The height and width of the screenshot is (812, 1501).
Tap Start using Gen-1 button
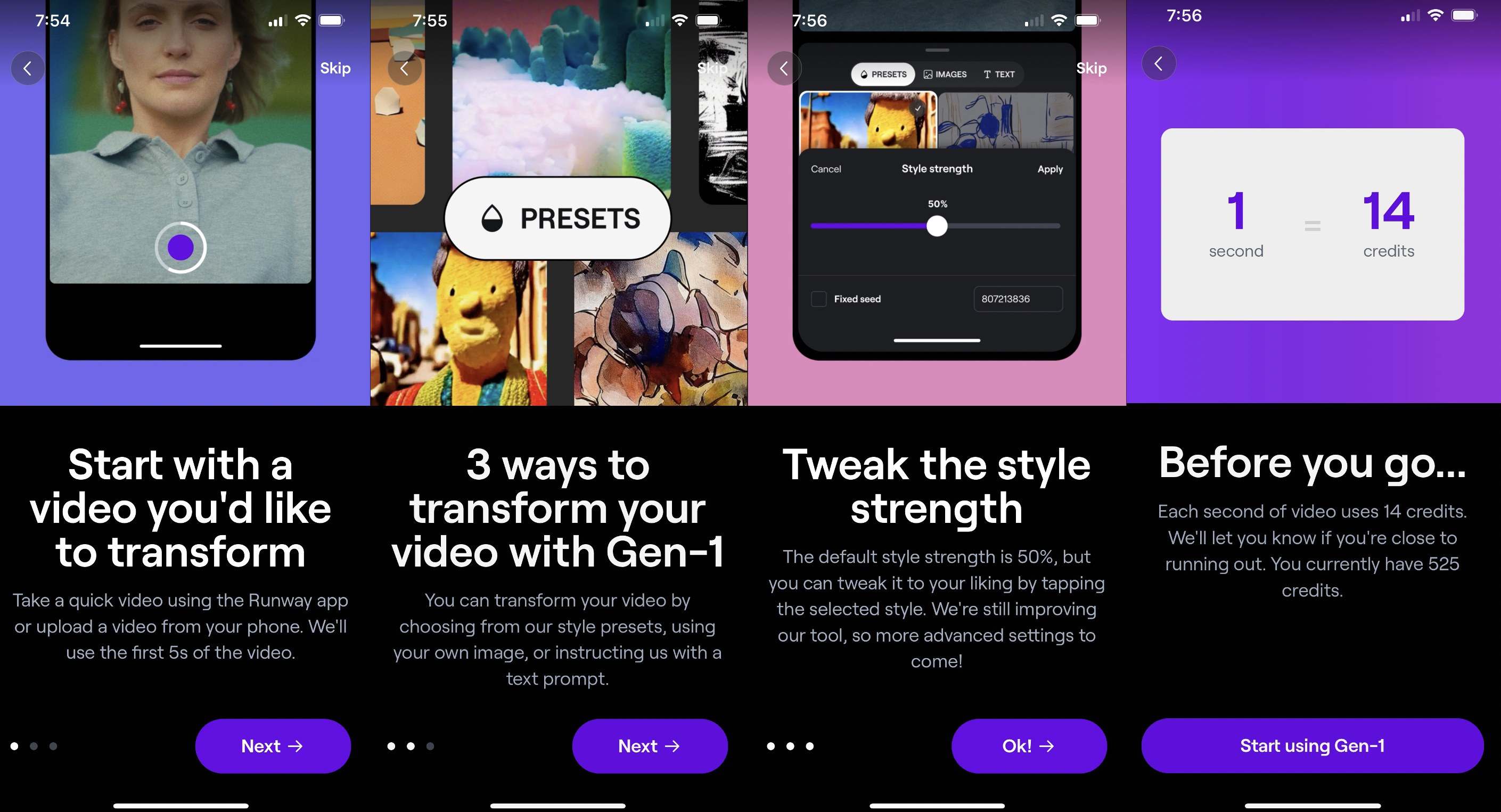[1312, 746]
